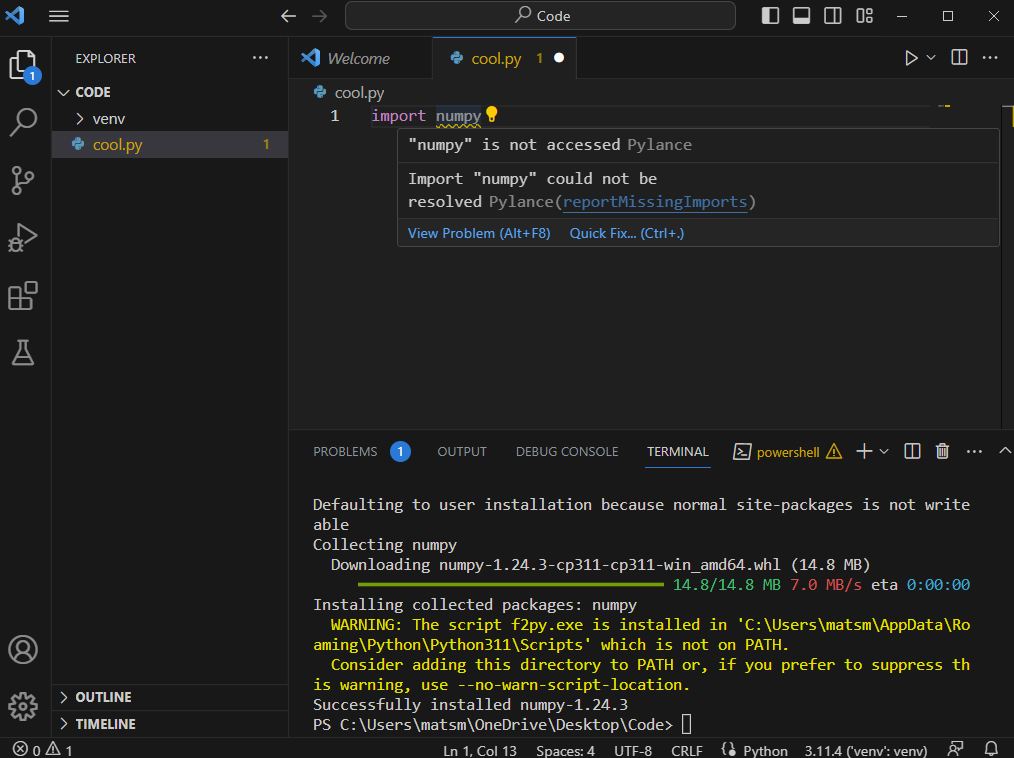The image size is (1014, 758).
Task: Toggle the secondary sidebar visibility
Action: click(830, 15)
